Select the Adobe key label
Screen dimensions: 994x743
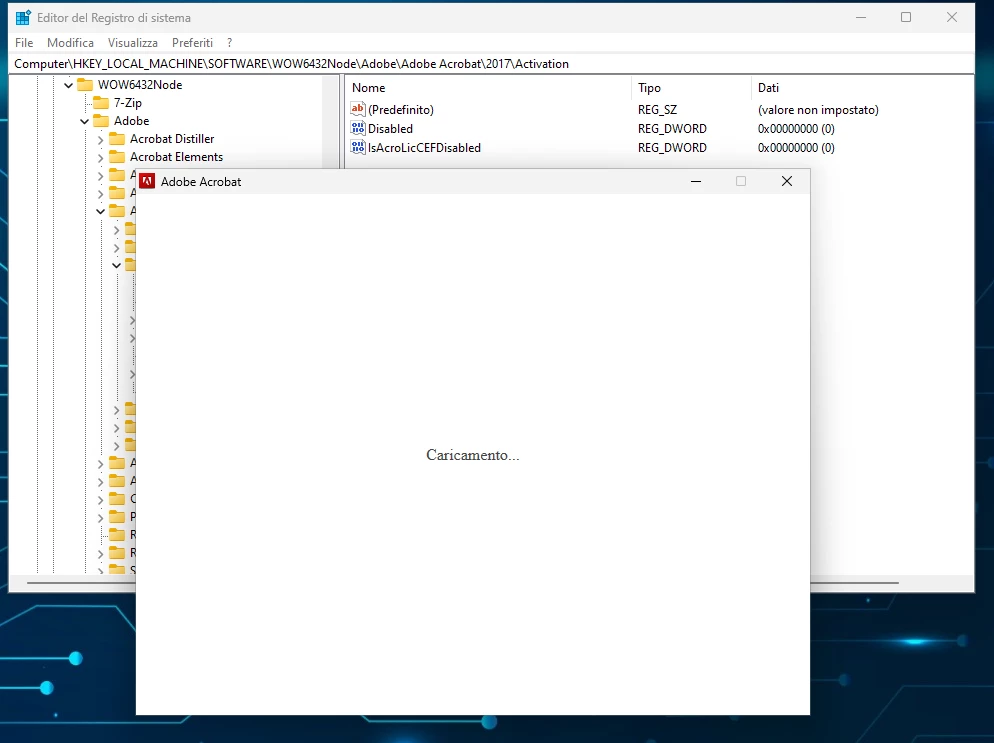point(131,120)
